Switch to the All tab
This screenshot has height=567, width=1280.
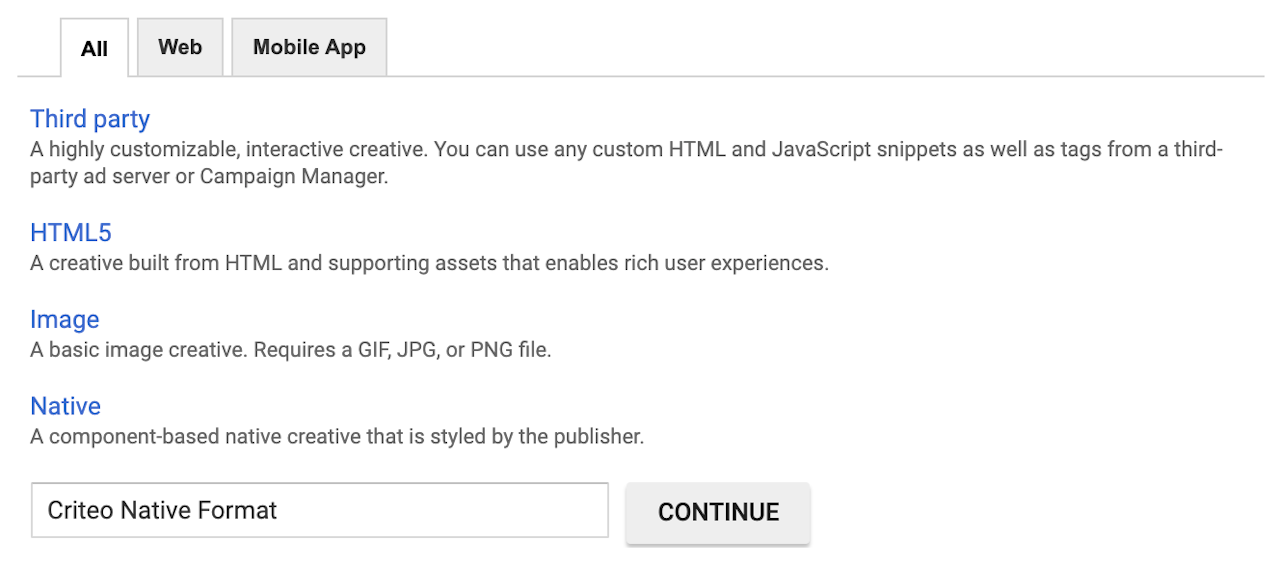click(94, 48)
